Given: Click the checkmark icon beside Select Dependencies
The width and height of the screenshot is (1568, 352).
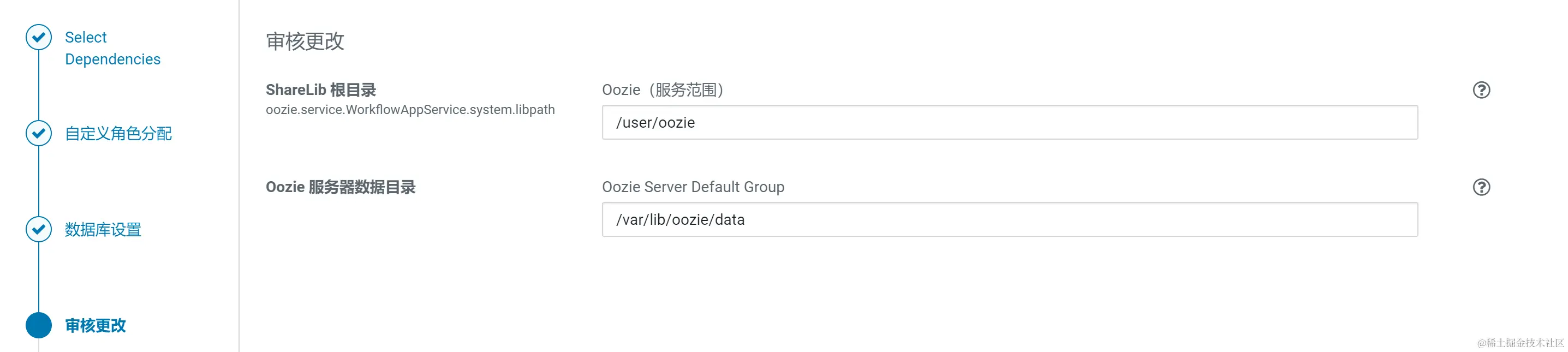Looking at the screenshot, I should (x=38, y=38).
